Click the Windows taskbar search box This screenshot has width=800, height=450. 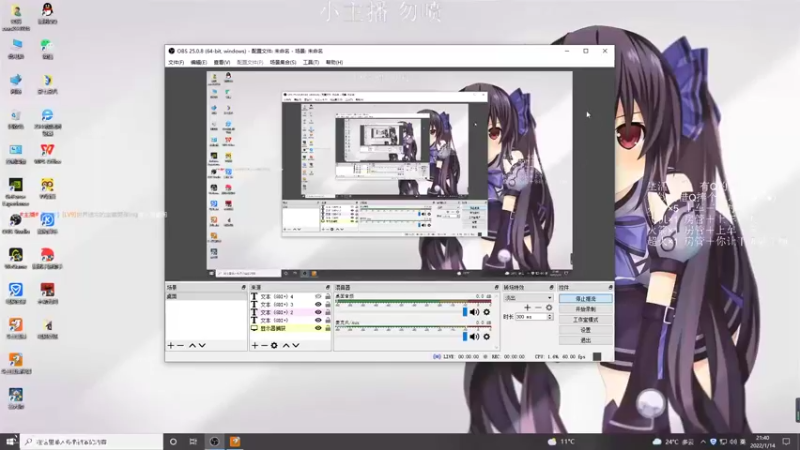tap(92, 442)
